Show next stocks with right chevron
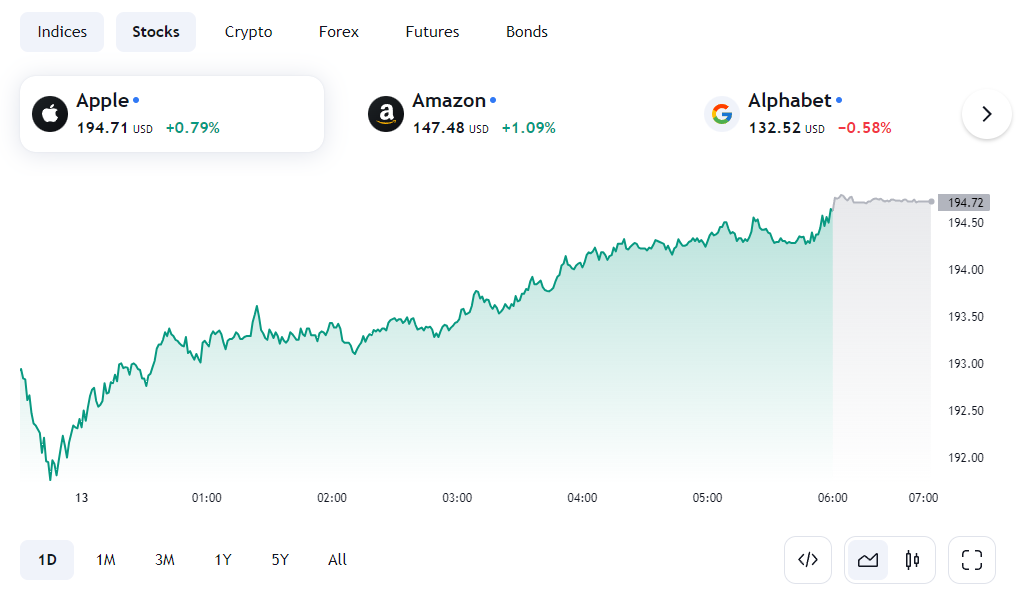 [987, 114]
